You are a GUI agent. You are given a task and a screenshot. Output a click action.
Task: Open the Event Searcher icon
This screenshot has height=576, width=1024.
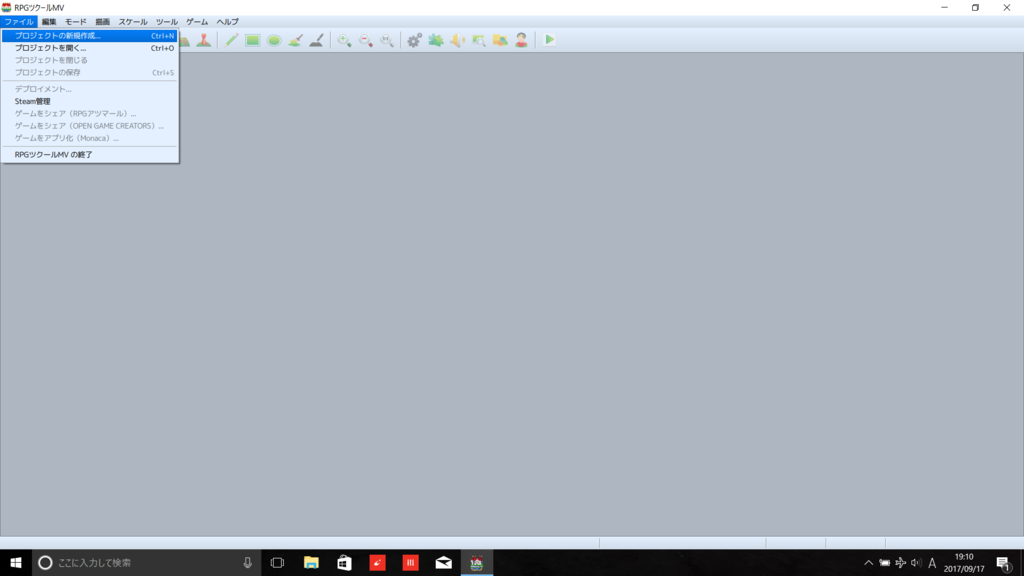tap(479, 40)
